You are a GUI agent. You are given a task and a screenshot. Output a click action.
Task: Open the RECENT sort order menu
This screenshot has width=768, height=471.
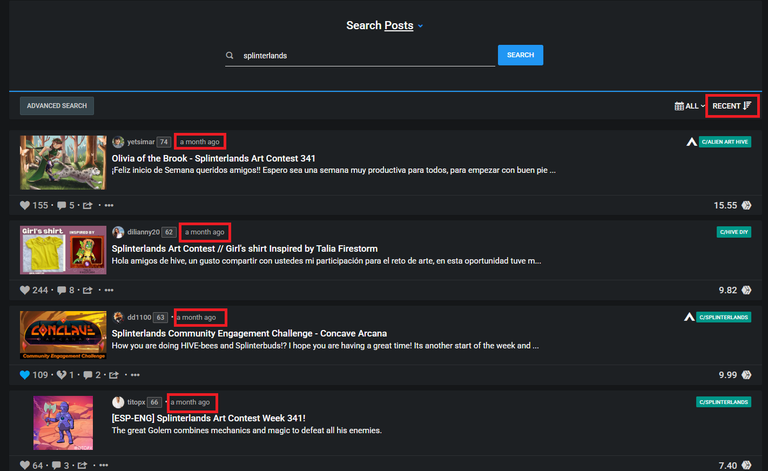tap(732, 106)
